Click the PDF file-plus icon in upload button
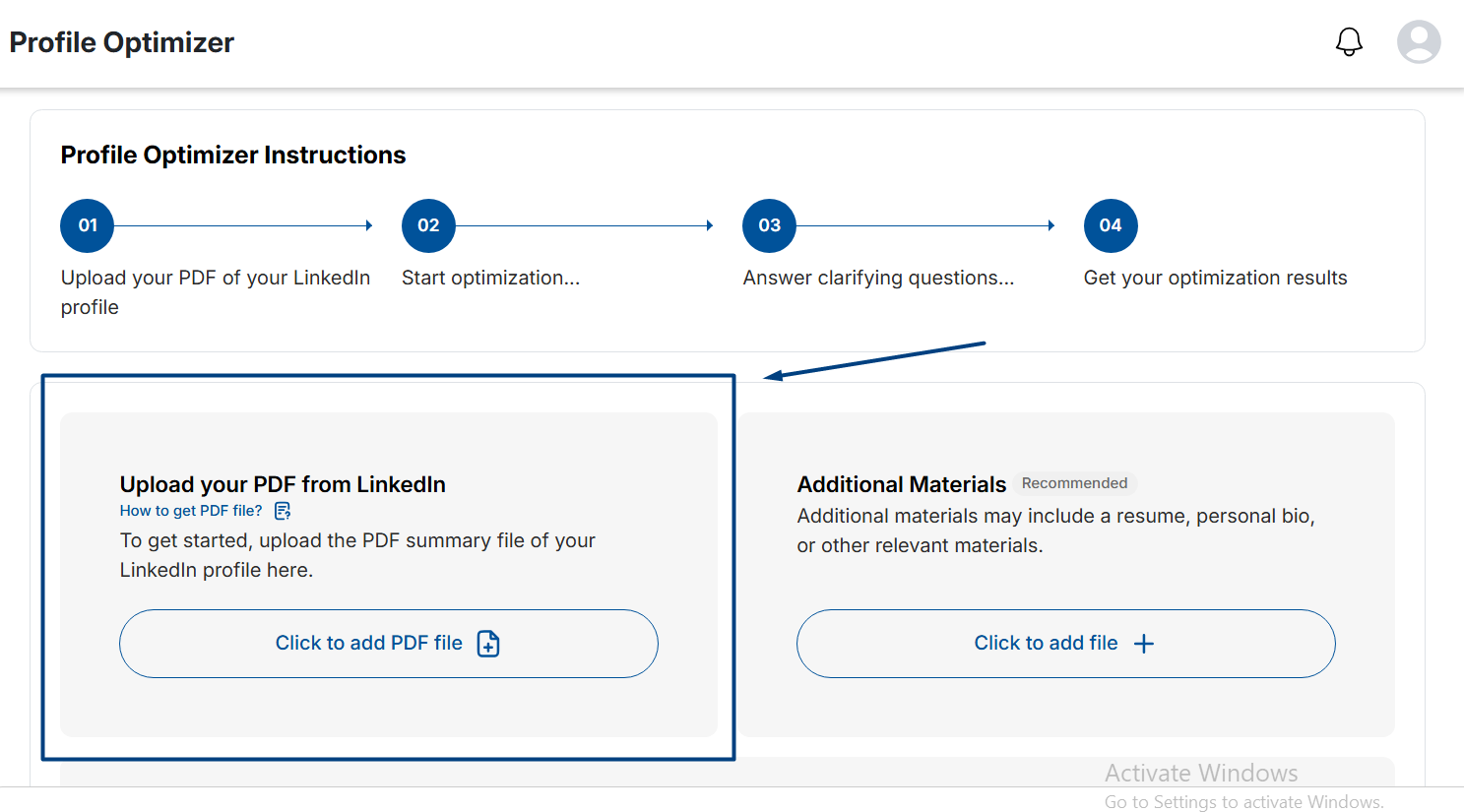Image resolution: width=1464 pixels, height=812 pixels. 488,644
